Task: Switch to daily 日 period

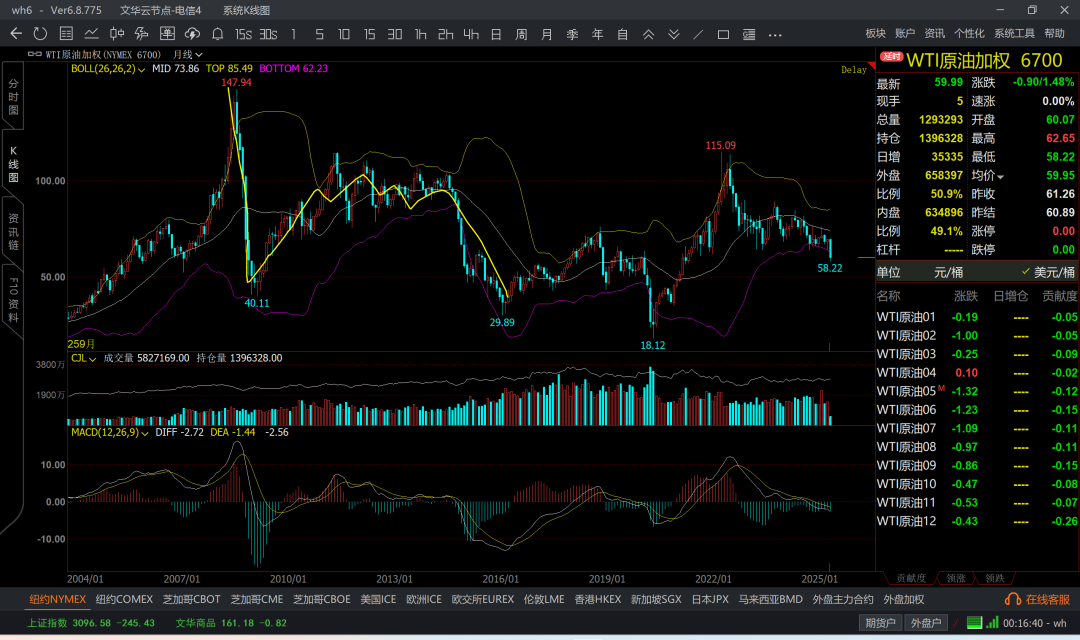Action: point(496,34)
